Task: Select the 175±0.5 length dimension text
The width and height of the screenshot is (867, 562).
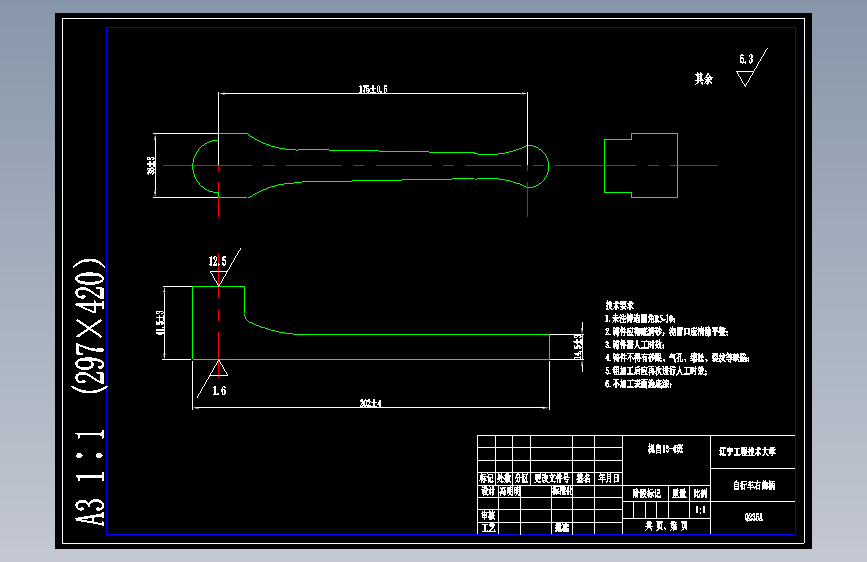Action: click(373, 89)
